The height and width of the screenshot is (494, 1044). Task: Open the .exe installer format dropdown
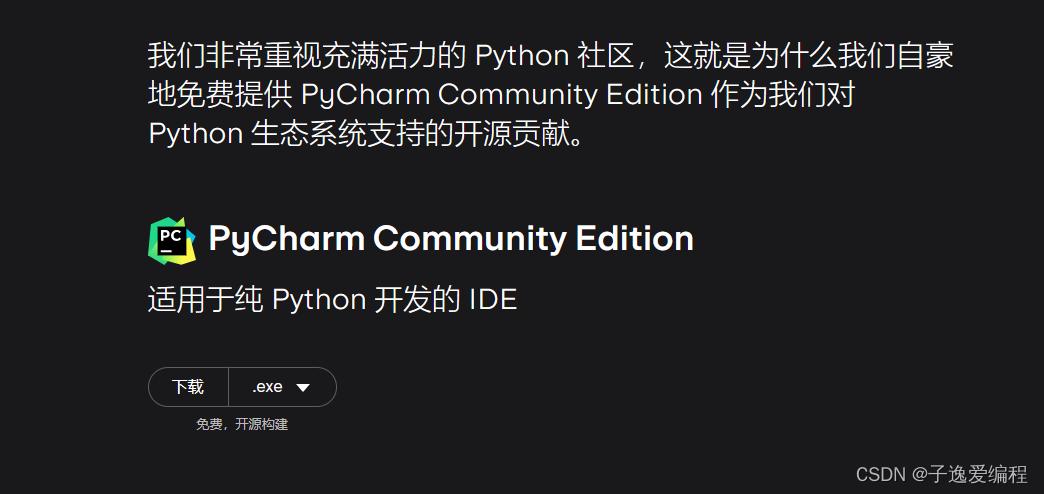(282, 387)
